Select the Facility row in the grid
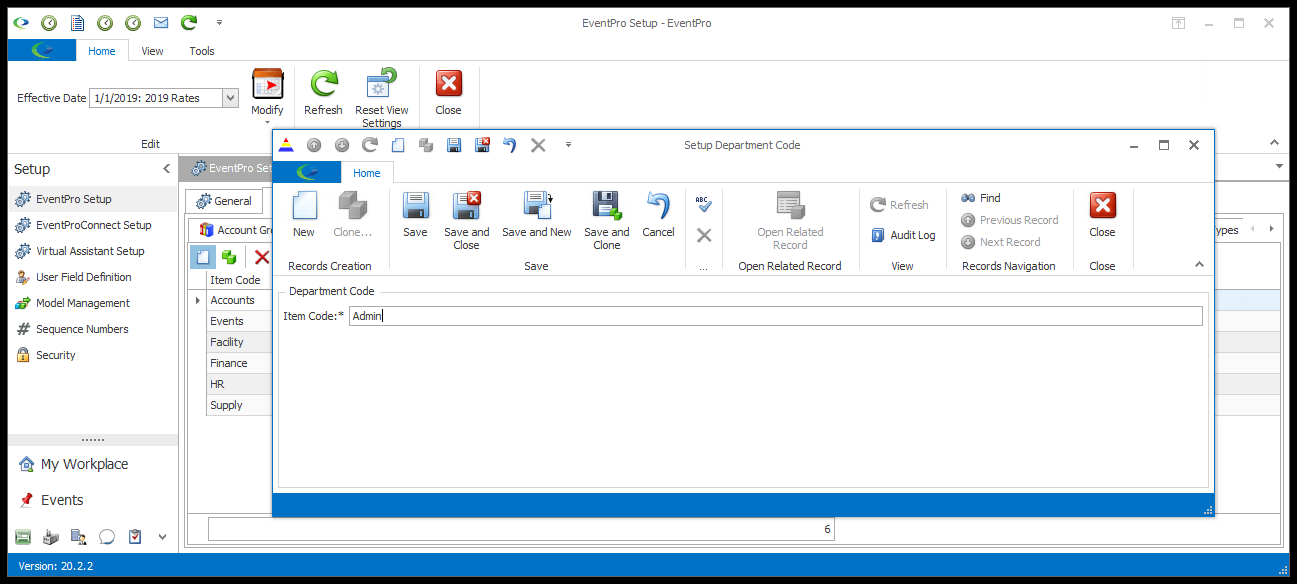This screenshot has height=584, width=1297. (x=238, y=342)
